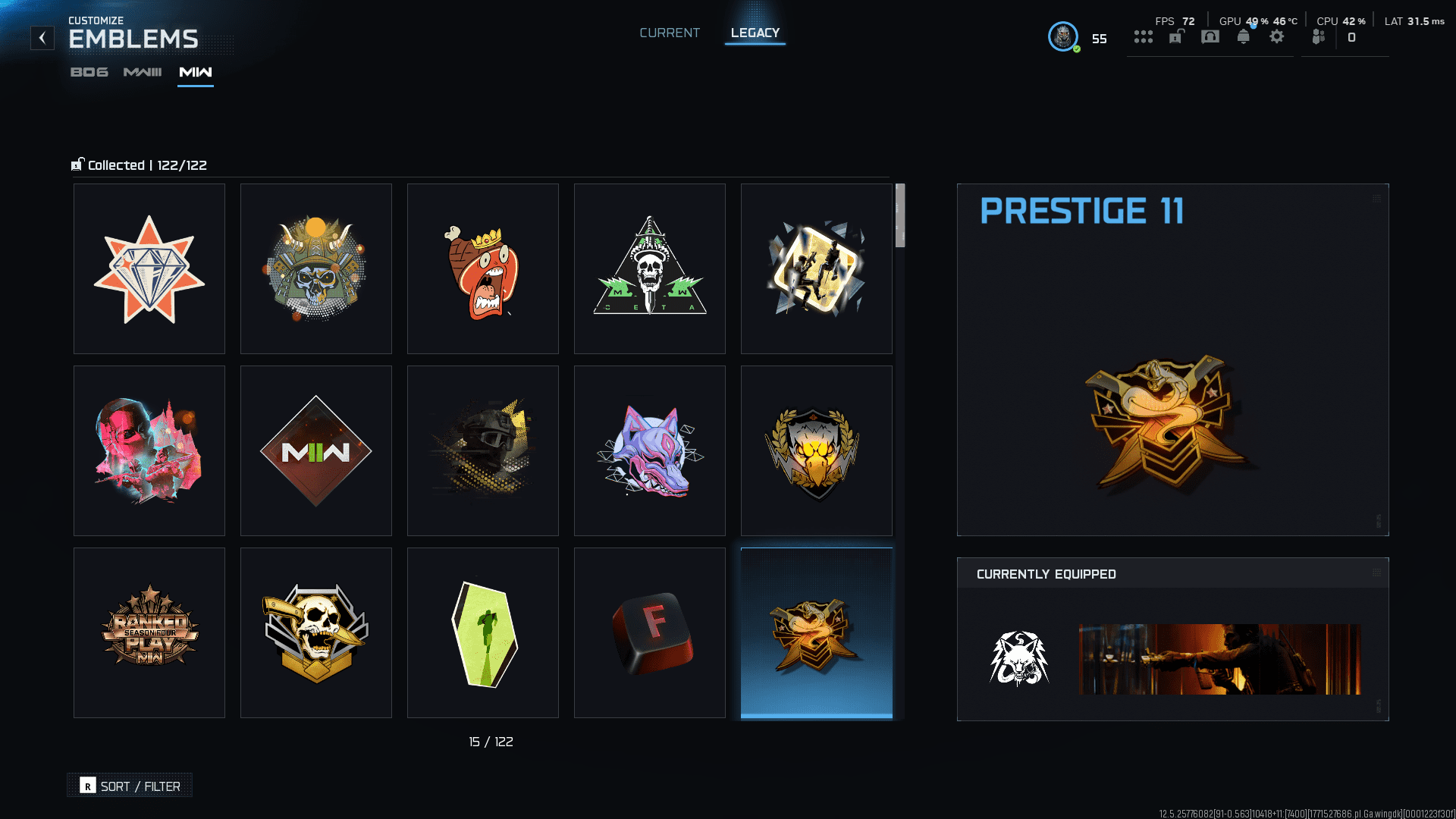
Task: Select the screaming ham with crown emblem
Action: coord(483,269)
